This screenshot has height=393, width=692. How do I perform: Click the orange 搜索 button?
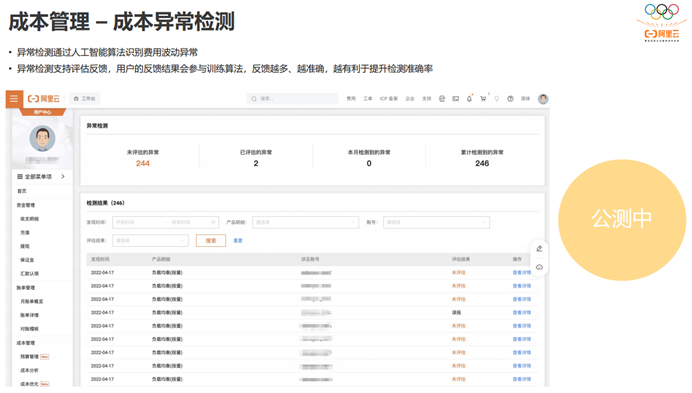[211, 241]
